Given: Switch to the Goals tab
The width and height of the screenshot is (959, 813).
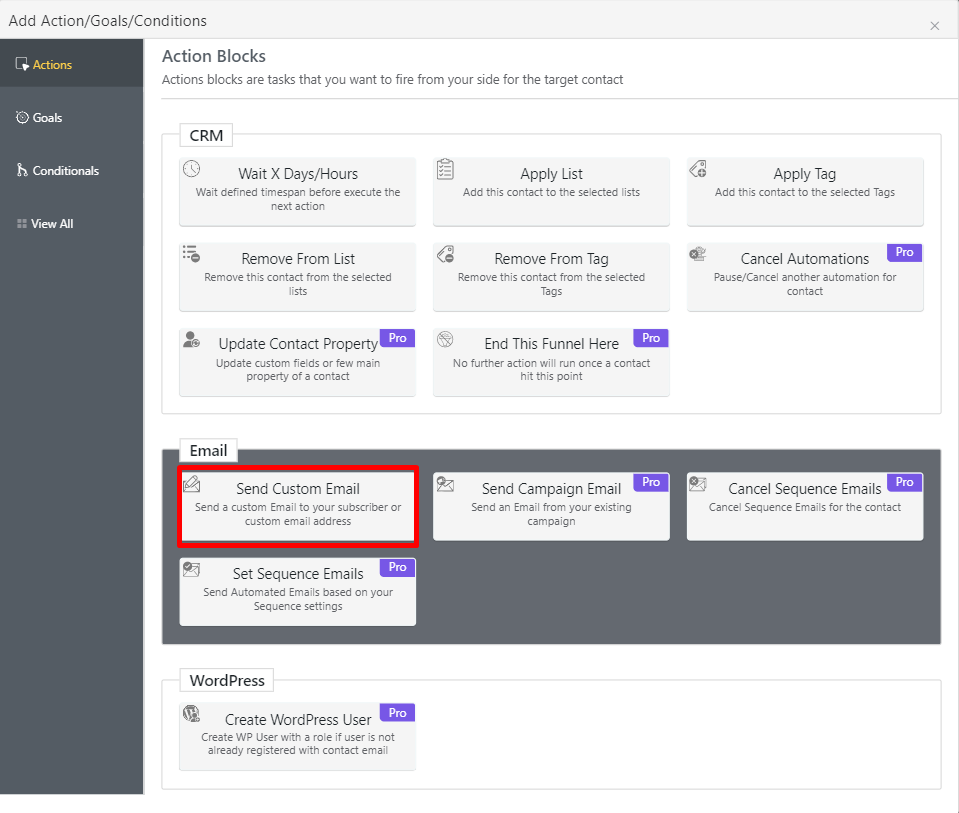Looking at the screenshot, I should [x=47, y=118].
